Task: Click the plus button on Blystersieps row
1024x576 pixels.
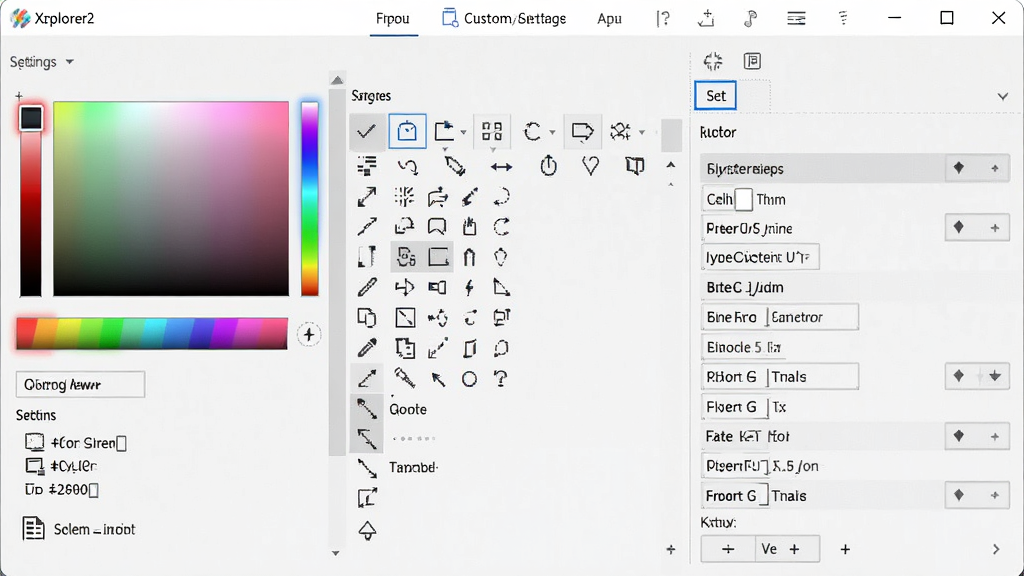Action: pyautogui.click(x=995, y=168)
